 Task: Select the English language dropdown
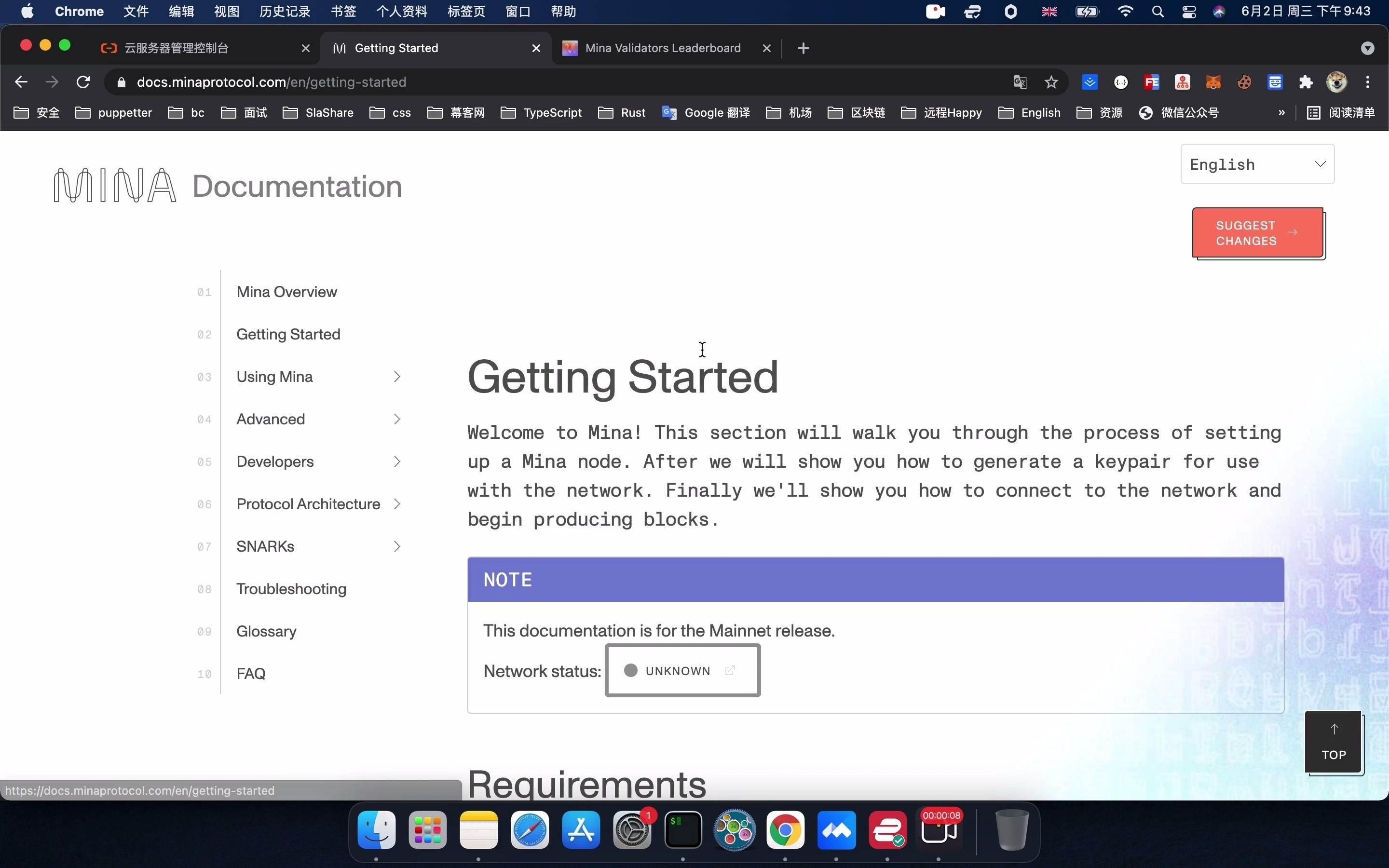[1255, 163]
